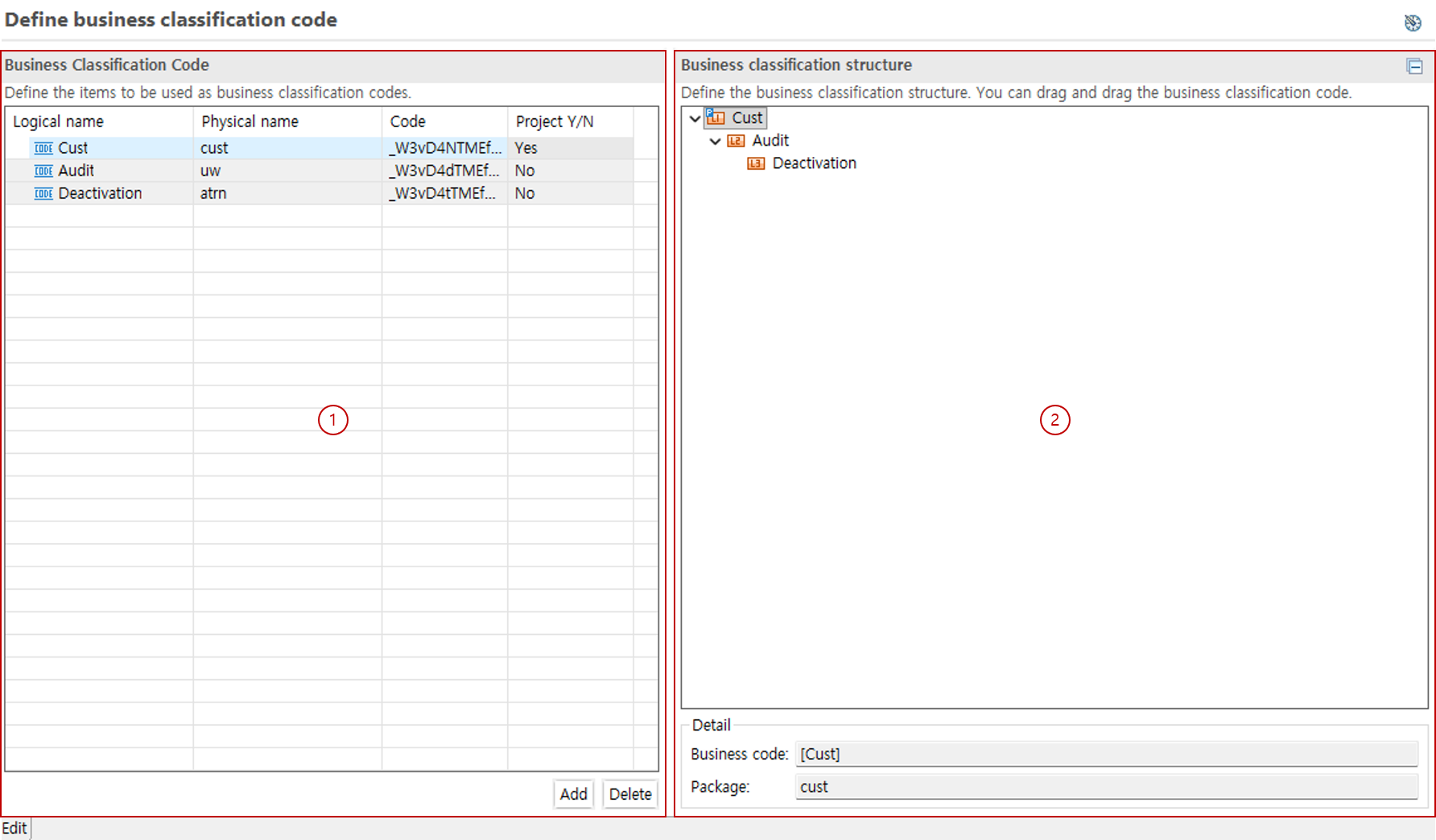Collapse the Audit tree node
Viewport: 1436px width, 840px height.
pos(716,141)
